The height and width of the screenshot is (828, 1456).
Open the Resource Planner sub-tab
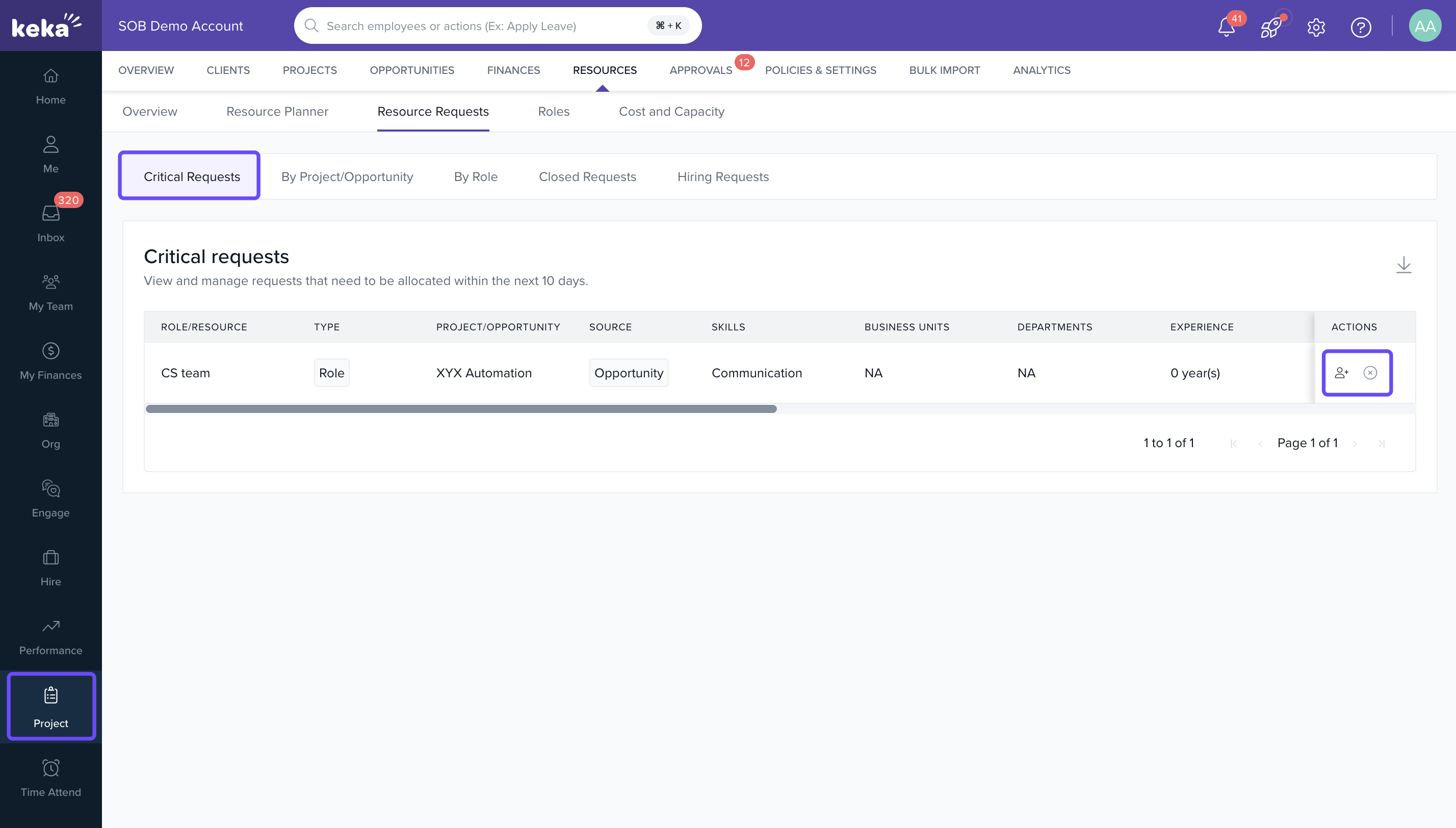[277, 112]
